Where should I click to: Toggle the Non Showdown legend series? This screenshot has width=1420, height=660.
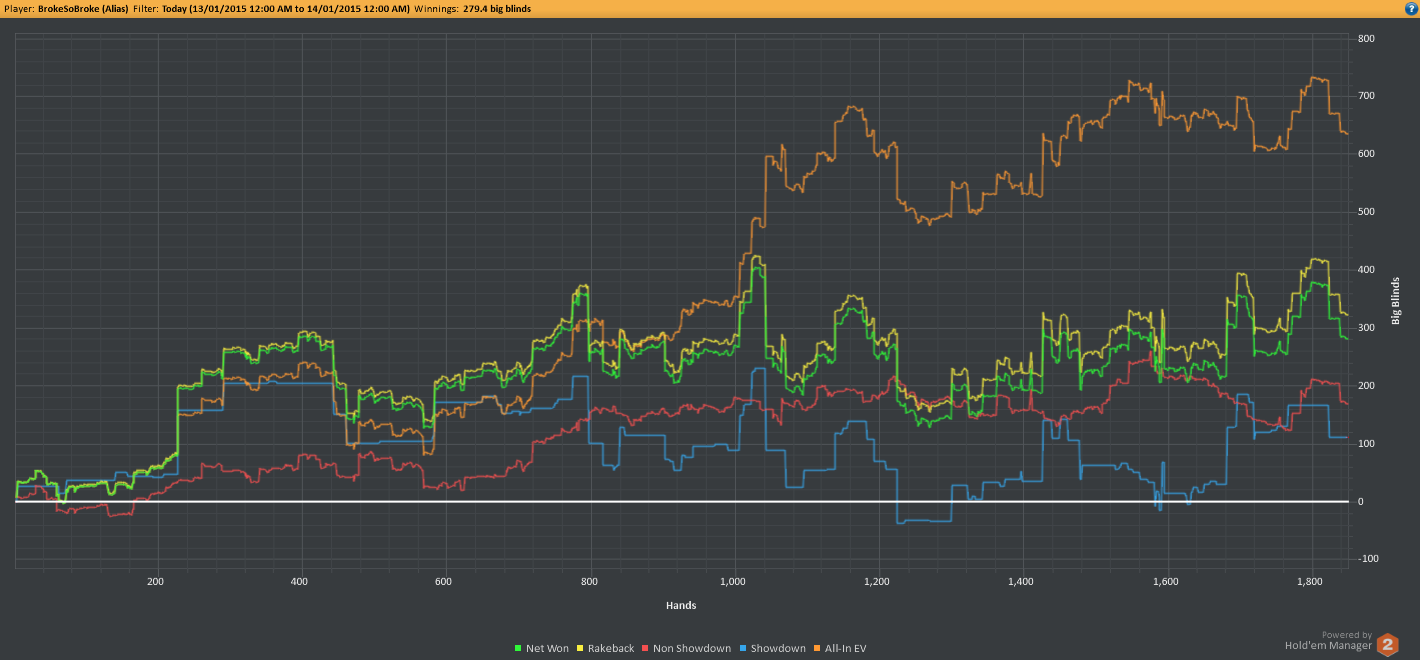(687, 648)
